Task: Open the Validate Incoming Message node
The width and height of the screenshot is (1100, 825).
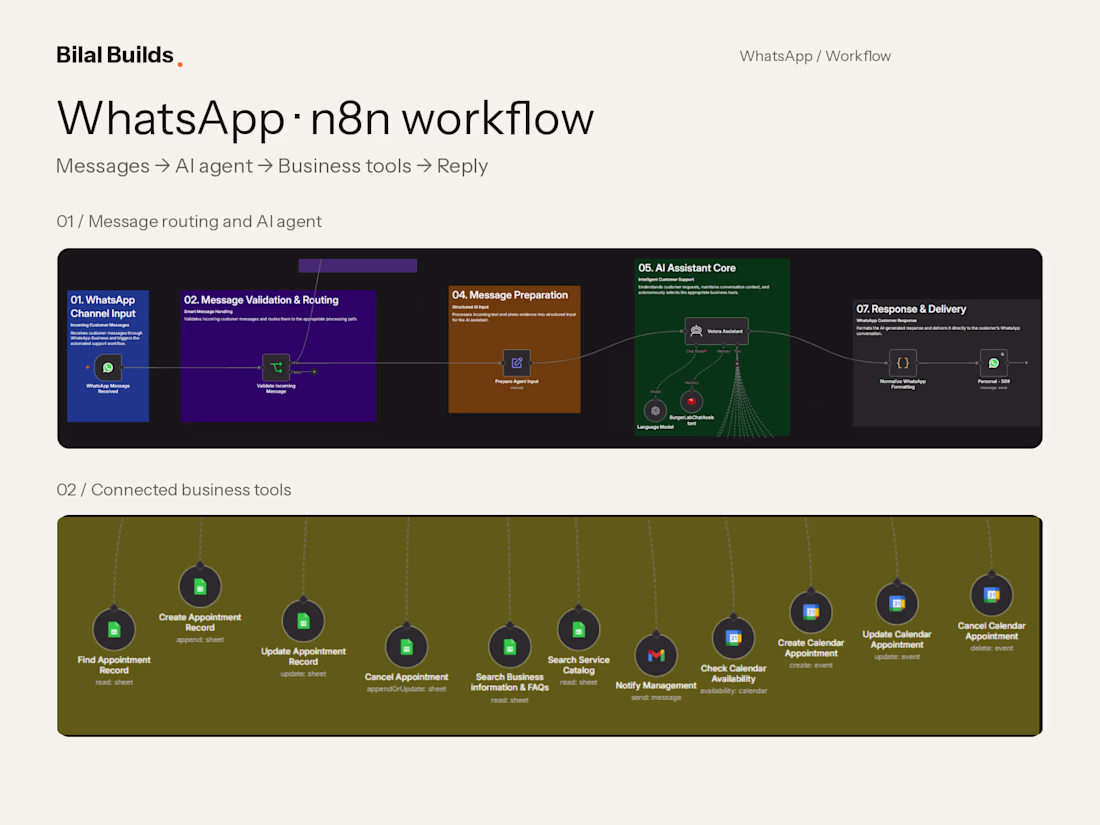Action: click(276, 367)
